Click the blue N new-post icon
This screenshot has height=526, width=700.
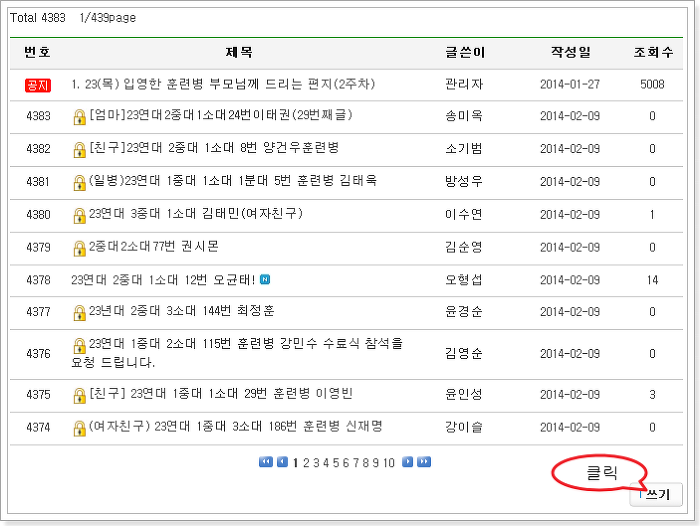pyautogui.click(x=265, y=280)
